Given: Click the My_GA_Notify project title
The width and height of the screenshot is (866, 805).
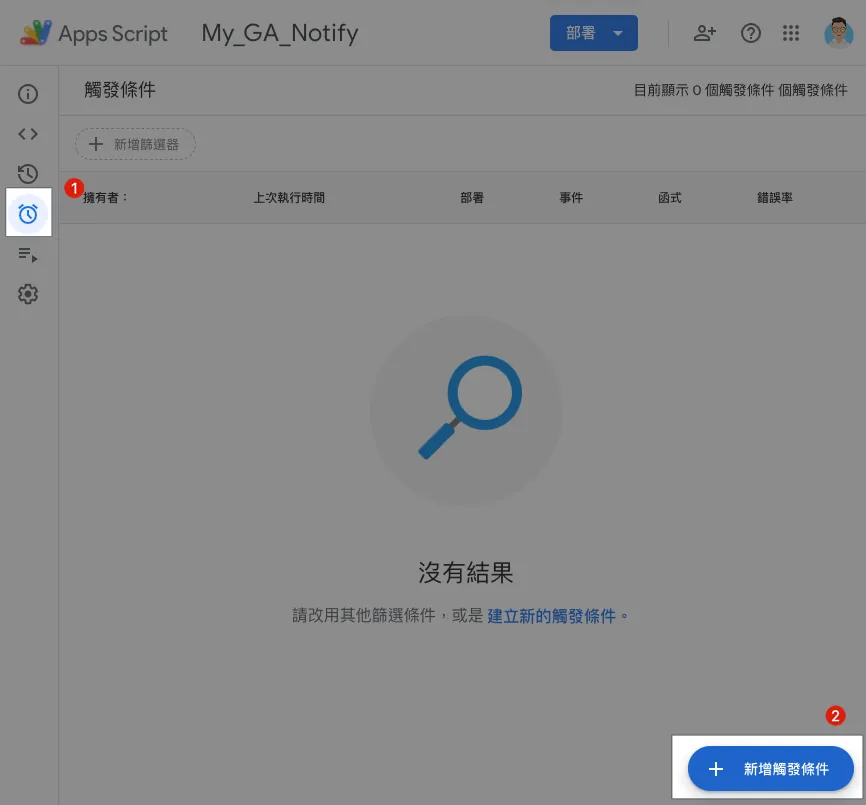Looking at the screenshot, I should [x=280, y=33].
